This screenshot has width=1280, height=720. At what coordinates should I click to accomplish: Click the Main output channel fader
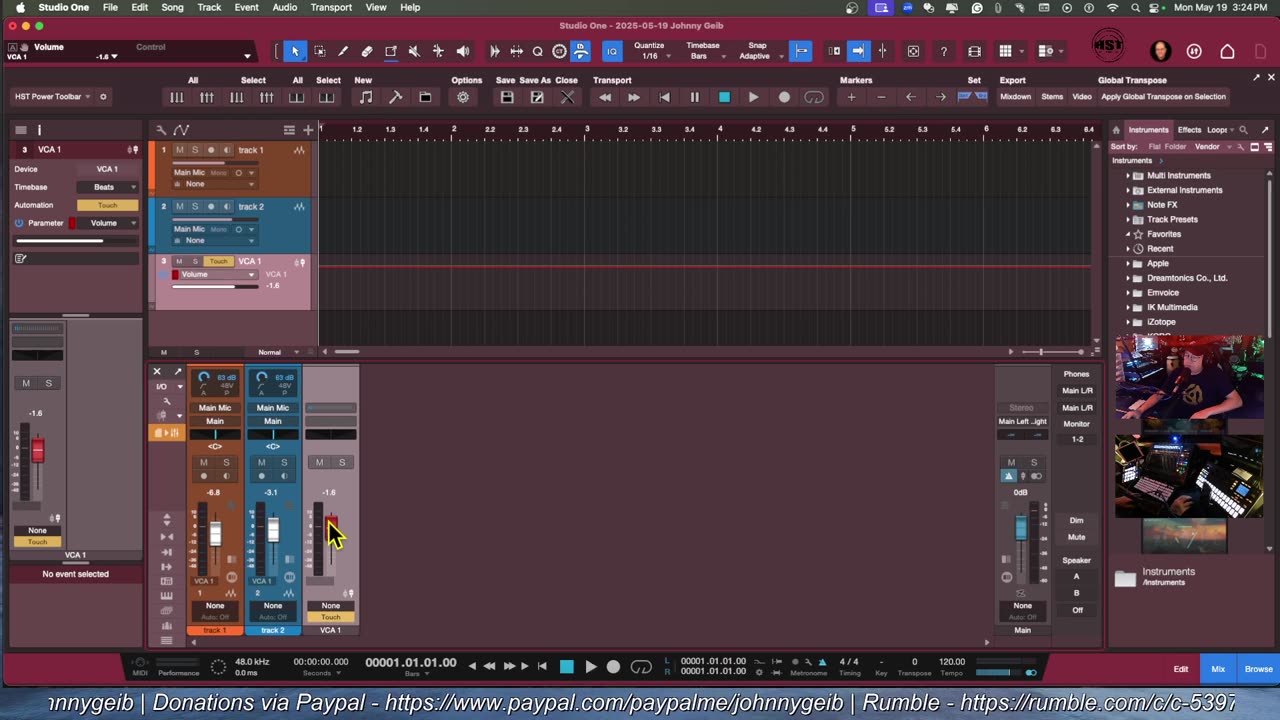click(1021, 528)
